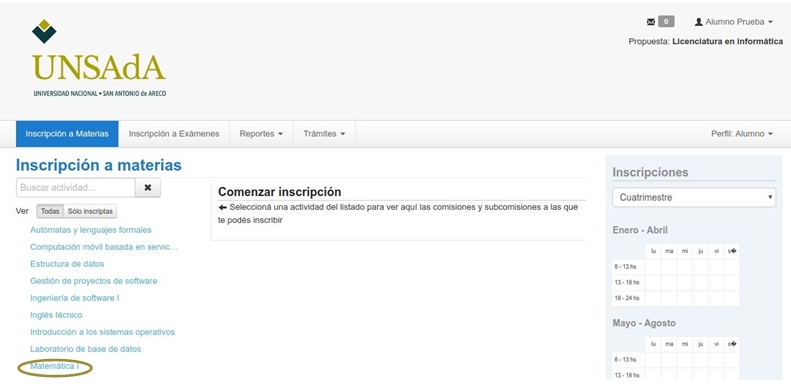Choose Inglés técnico subject
The image size is (791, 386).
(x=56, y=315)
